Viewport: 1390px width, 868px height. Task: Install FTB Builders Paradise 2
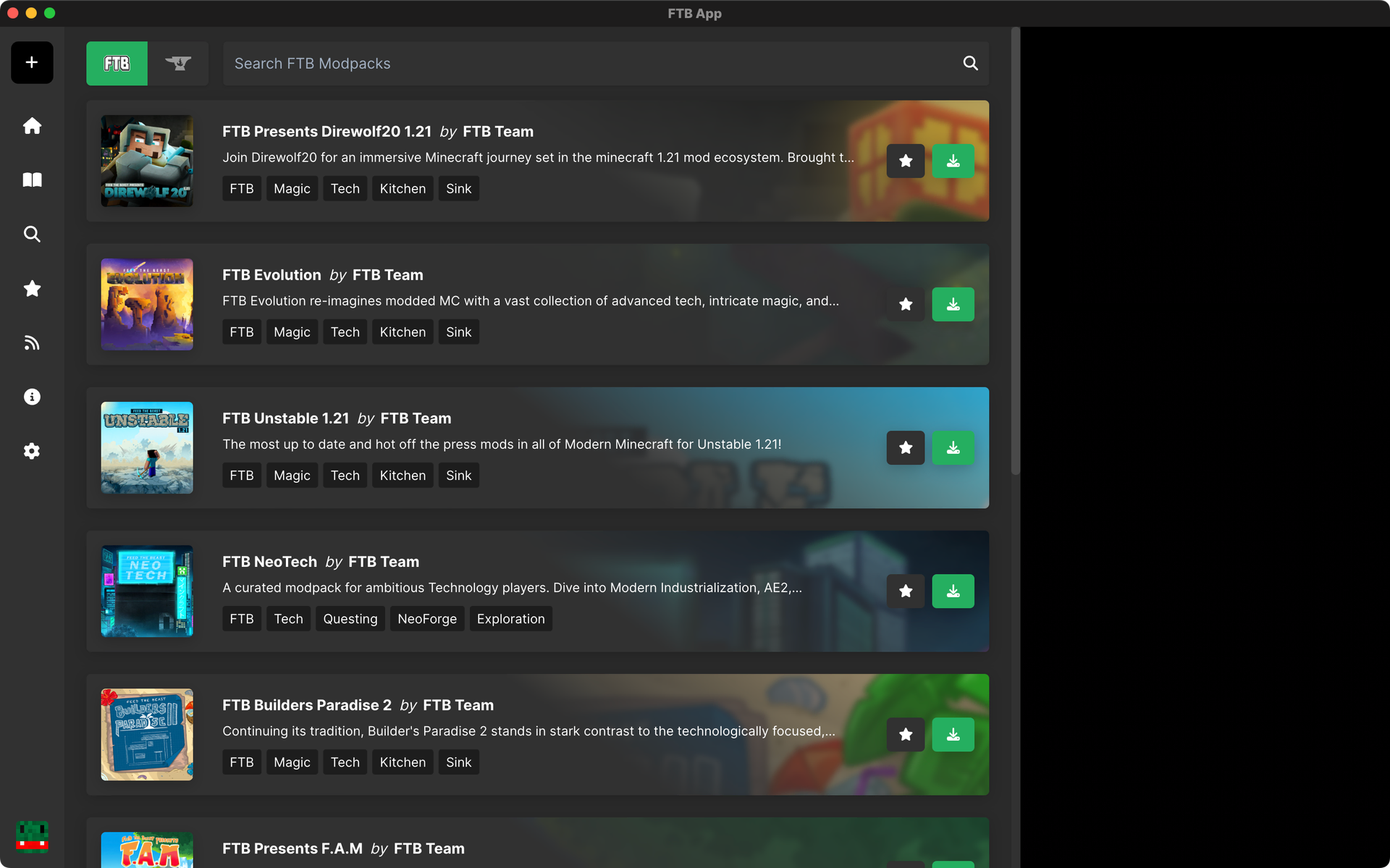pos(953,734)
